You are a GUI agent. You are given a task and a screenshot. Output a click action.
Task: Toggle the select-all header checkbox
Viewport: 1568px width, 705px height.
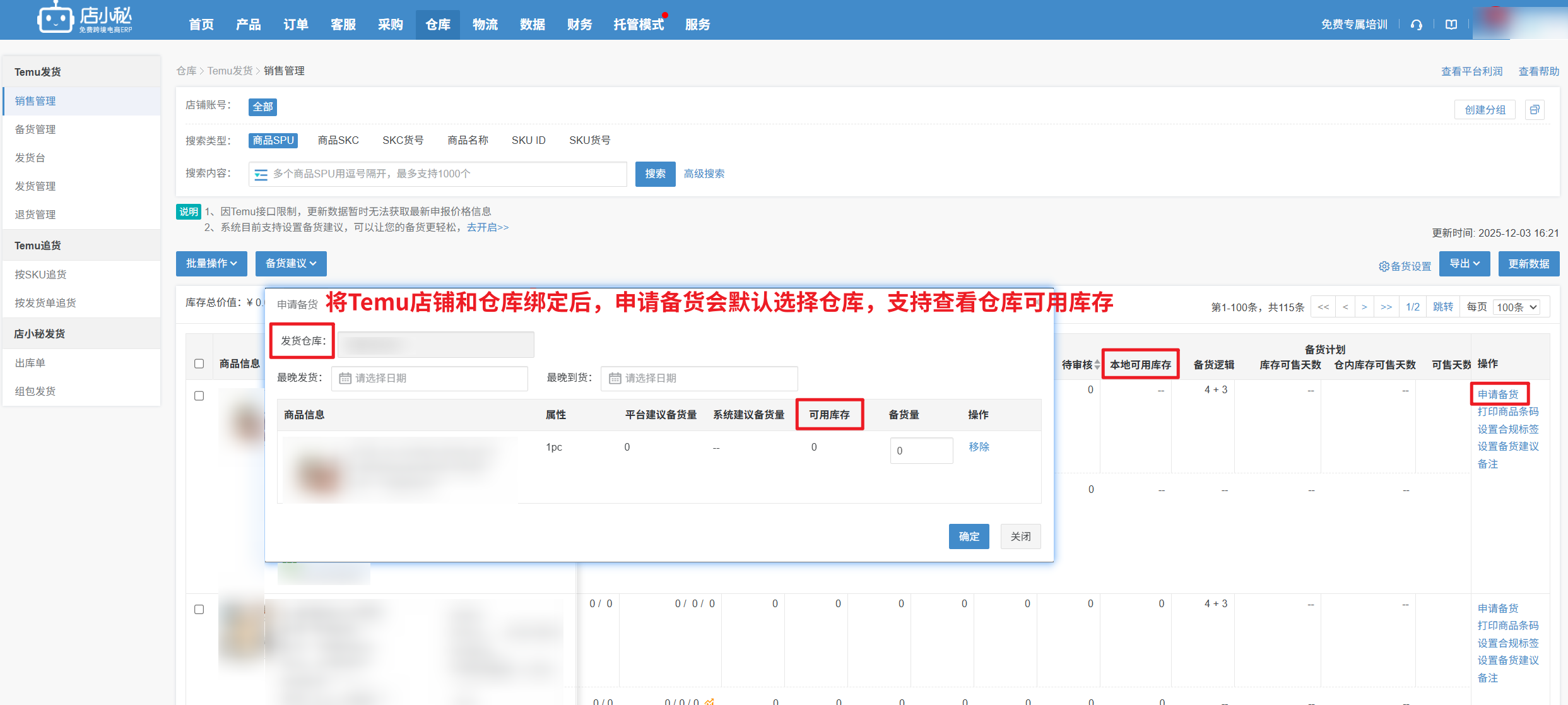tap(199, 364)
